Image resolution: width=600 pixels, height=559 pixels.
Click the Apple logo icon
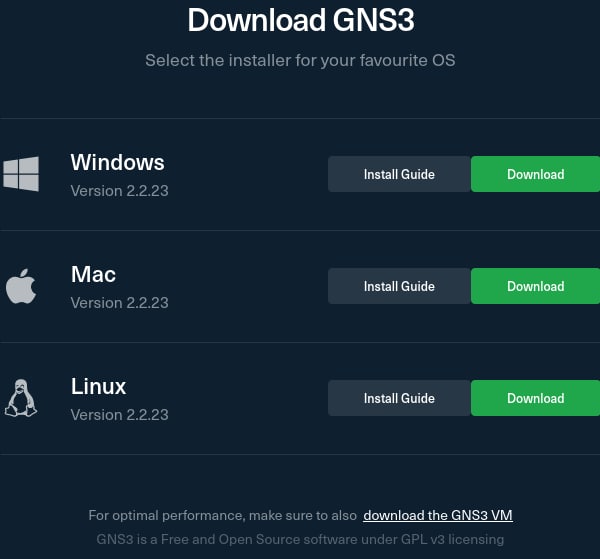pyautogui.click(x=21, y=286)
